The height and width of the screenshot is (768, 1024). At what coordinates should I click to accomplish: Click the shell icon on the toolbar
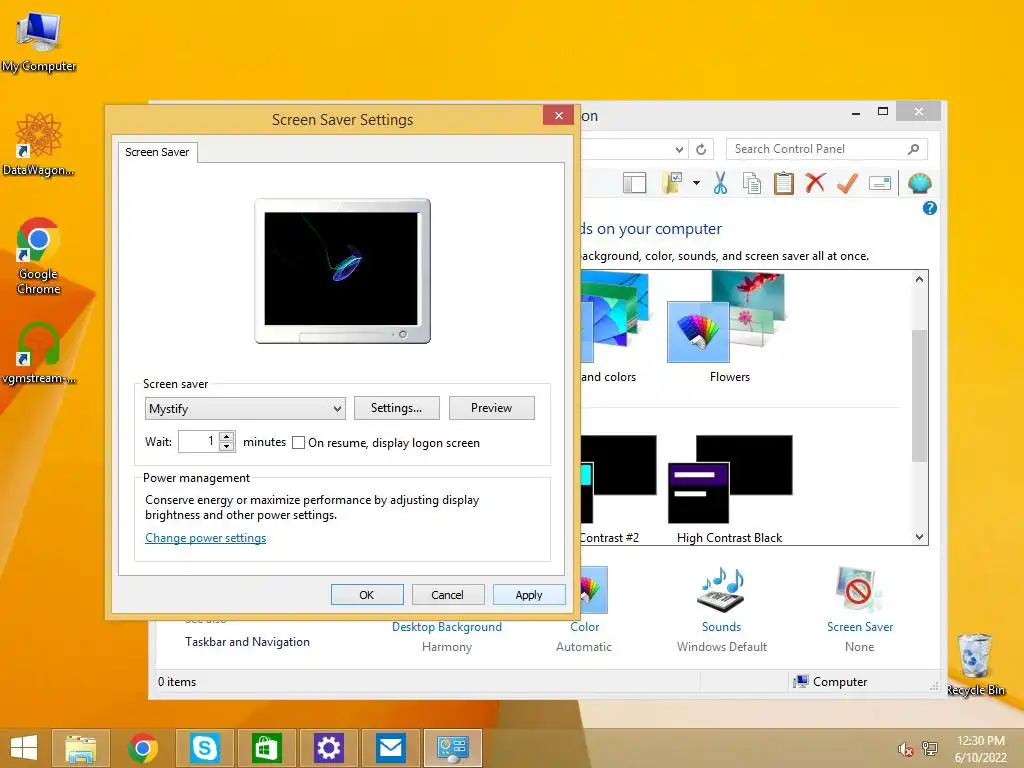[x=920, y=184]
